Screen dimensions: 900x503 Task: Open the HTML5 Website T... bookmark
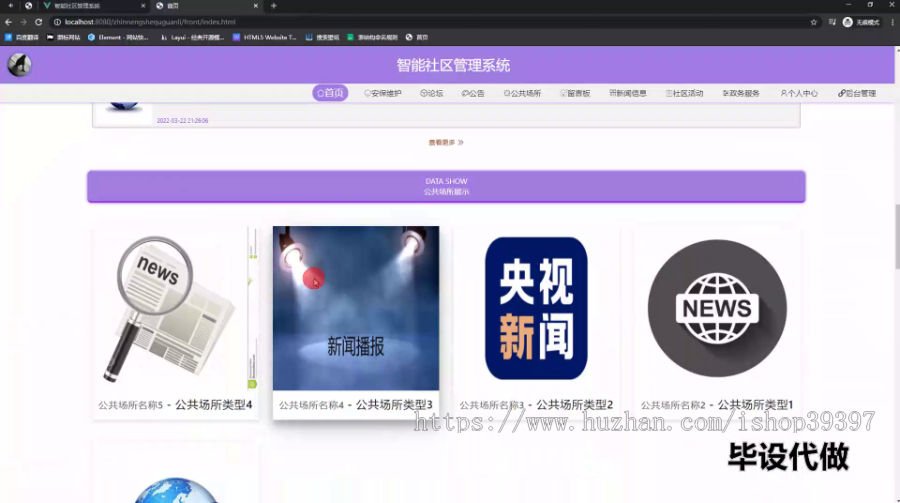click(x=265, y=37)
